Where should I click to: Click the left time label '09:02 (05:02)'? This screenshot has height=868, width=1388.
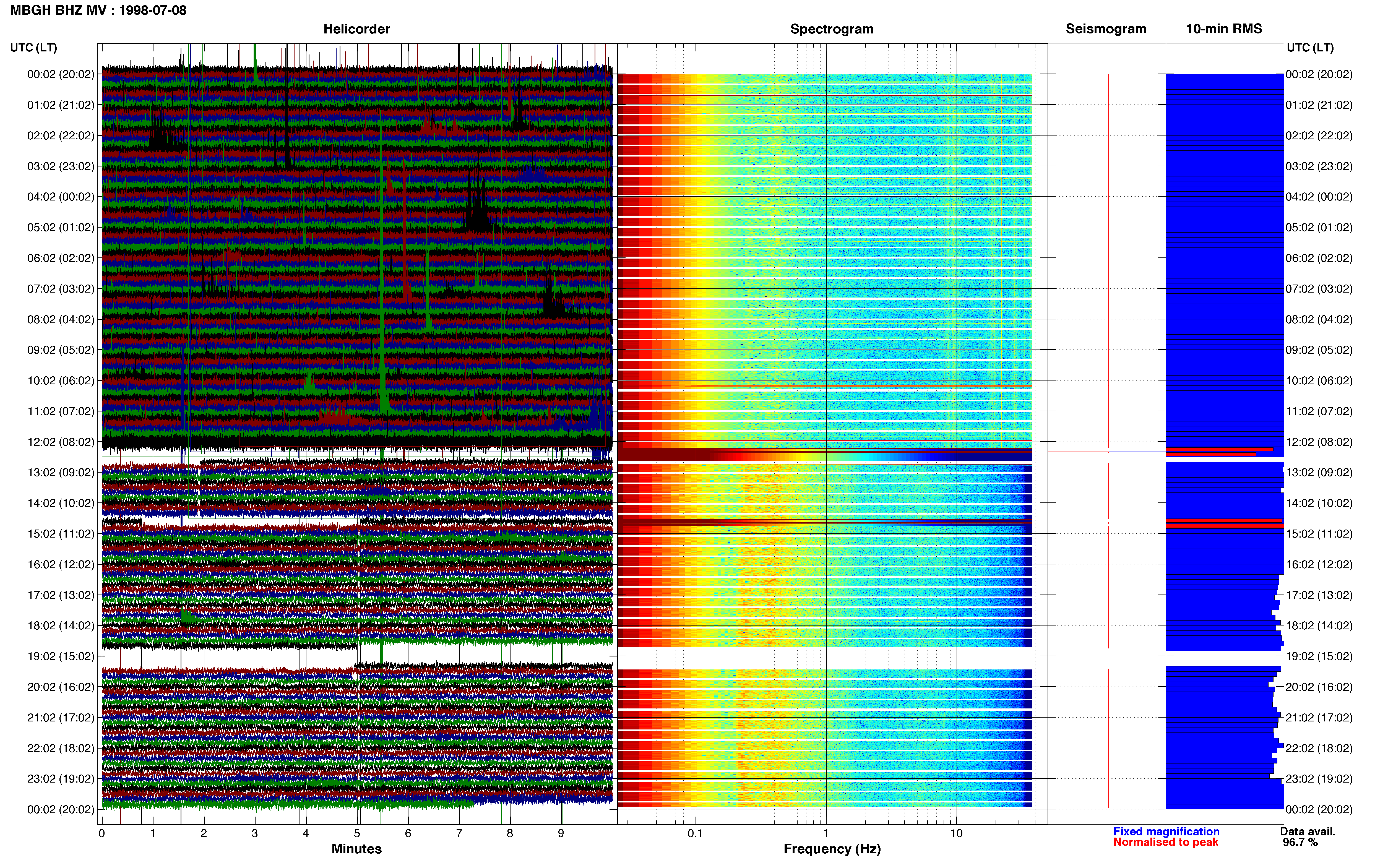(x=61, y=350)
